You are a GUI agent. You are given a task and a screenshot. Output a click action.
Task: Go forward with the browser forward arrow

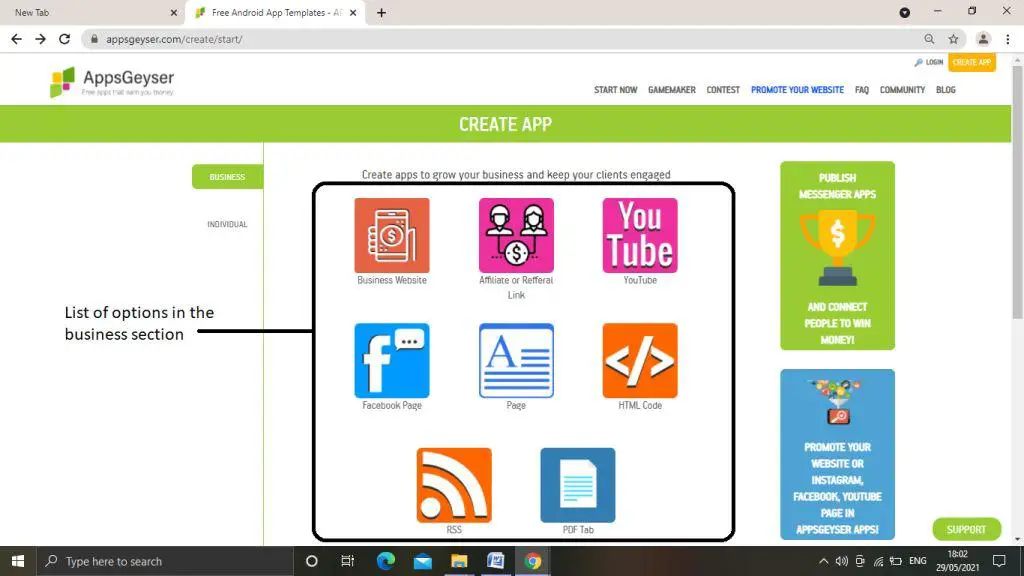tap(40, 39)
